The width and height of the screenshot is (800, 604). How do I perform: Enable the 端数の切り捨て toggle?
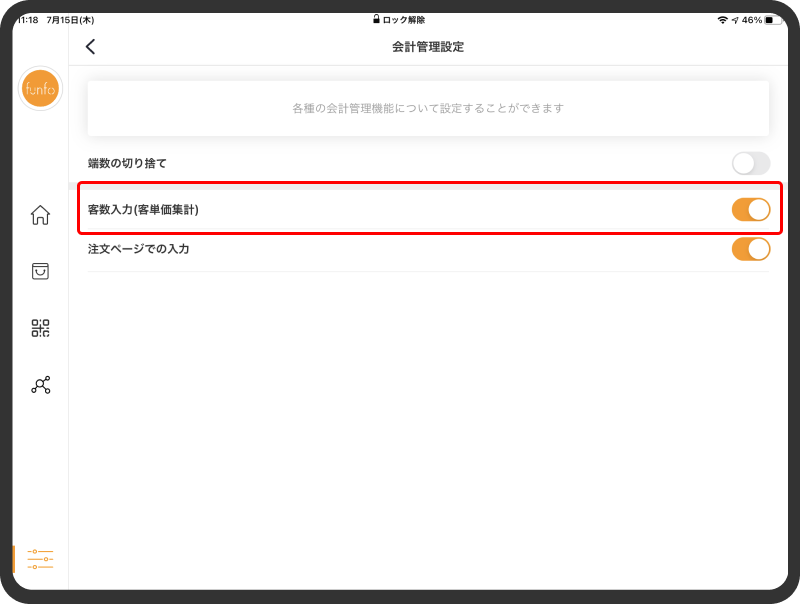751,163
